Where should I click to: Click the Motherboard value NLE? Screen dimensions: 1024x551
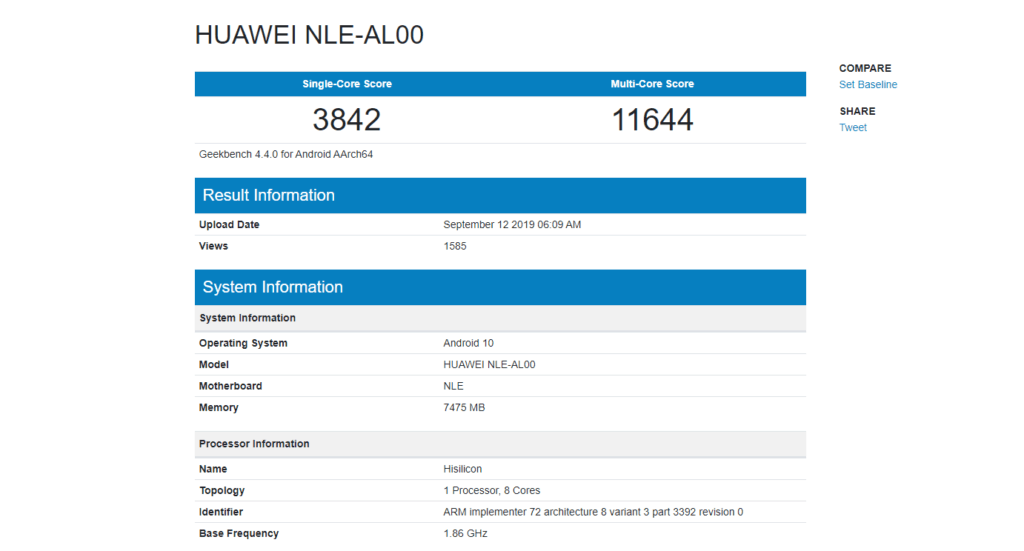pos(453,386)
